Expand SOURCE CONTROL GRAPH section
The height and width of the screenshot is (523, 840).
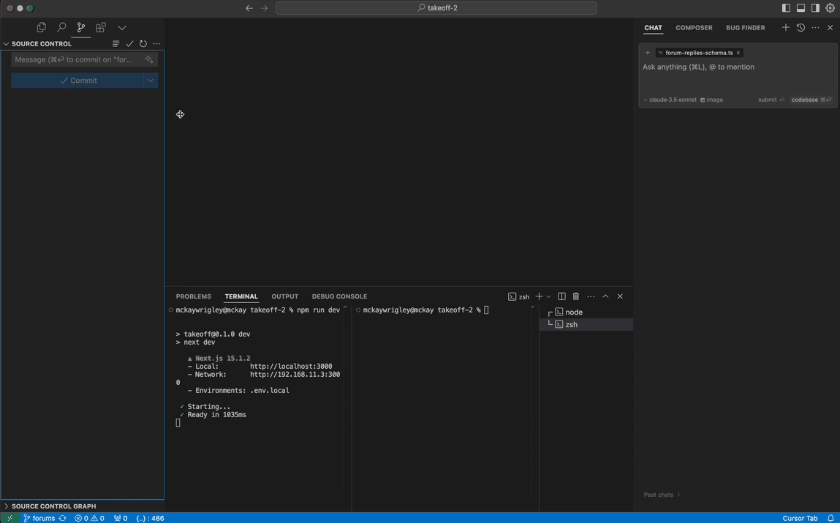[50, 506]
